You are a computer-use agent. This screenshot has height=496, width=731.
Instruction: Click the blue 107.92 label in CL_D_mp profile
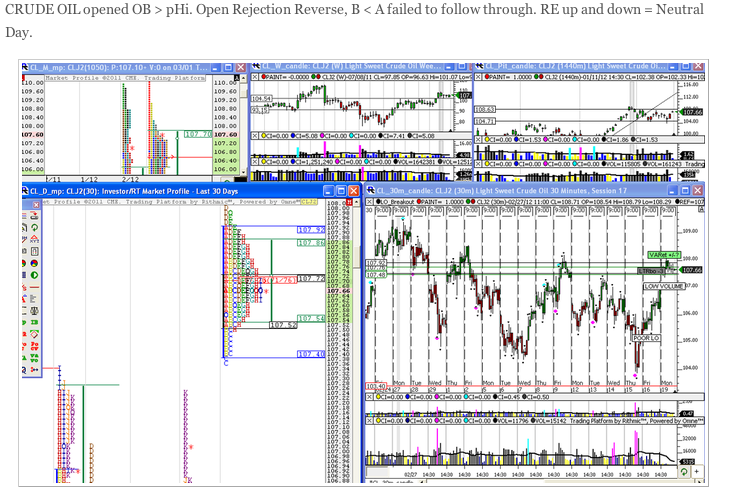311,230
